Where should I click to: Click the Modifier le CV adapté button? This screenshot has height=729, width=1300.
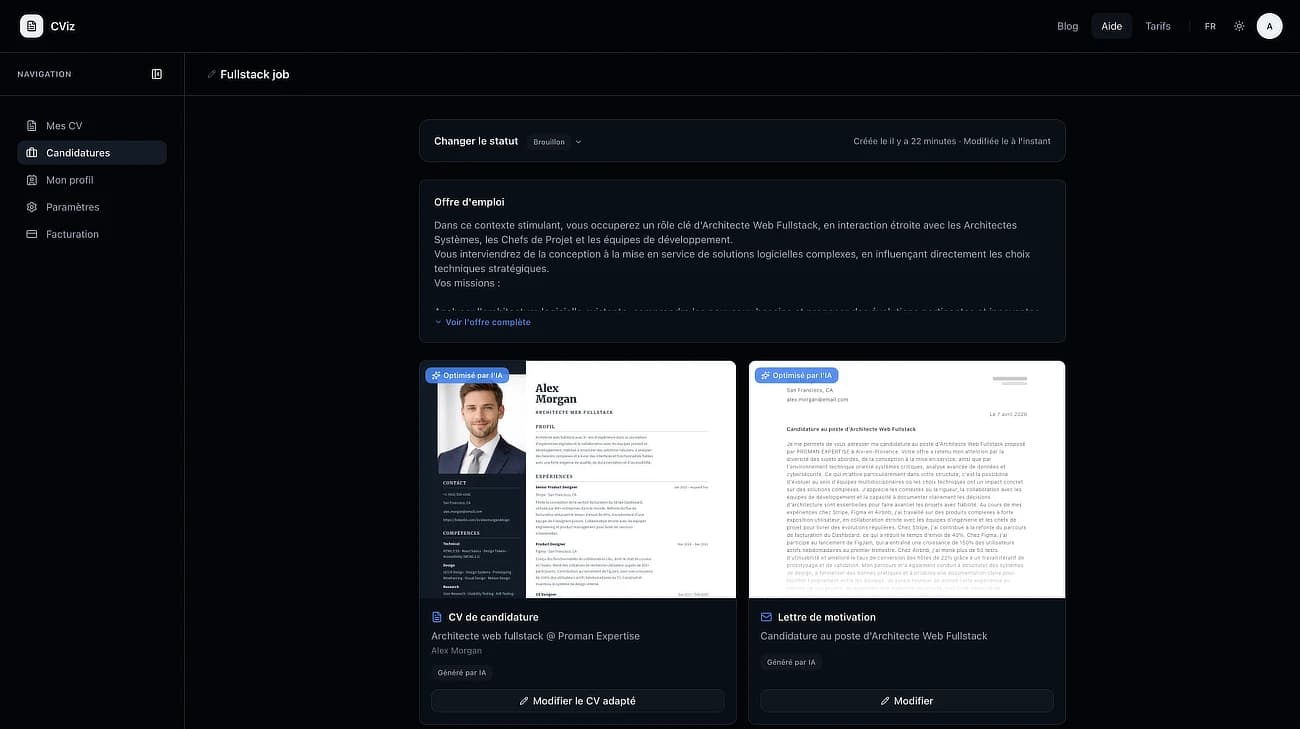578,701
